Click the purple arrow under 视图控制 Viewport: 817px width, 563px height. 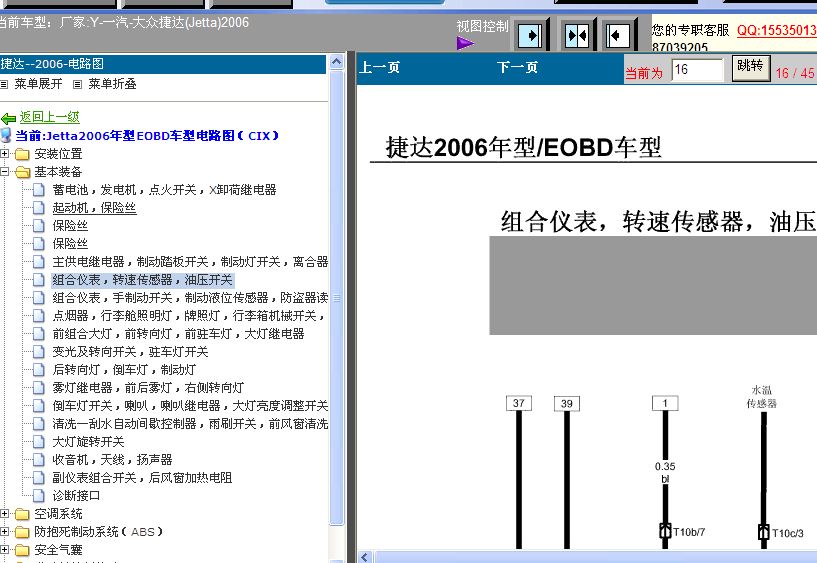pyautogui.click(x=465, y=43)
